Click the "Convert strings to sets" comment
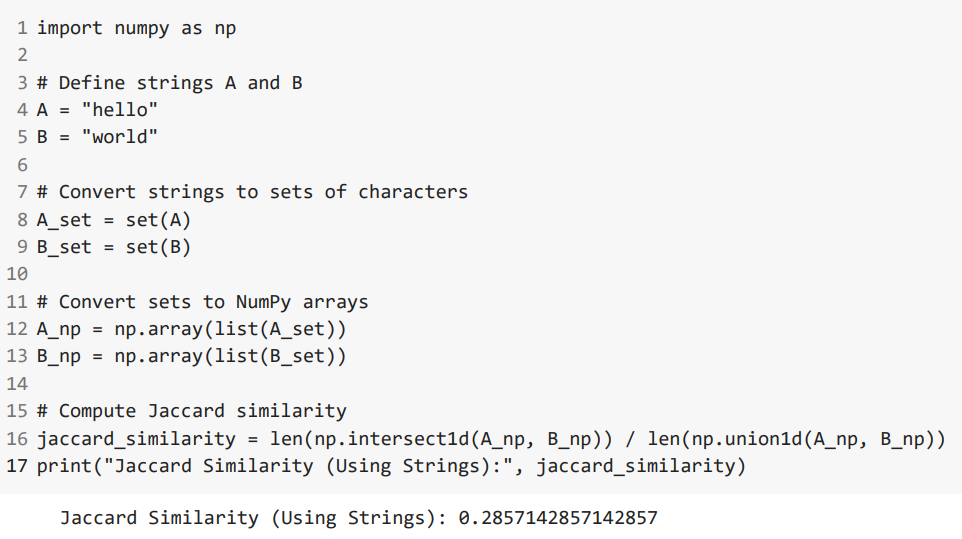Image resolution: width=962 pixels, height=539 pixels. [252, 192]
